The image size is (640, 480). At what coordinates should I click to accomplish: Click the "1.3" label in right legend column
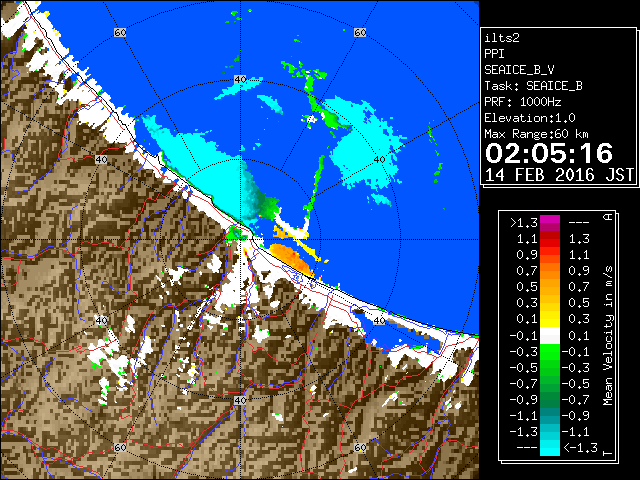(x=579, y=239)
